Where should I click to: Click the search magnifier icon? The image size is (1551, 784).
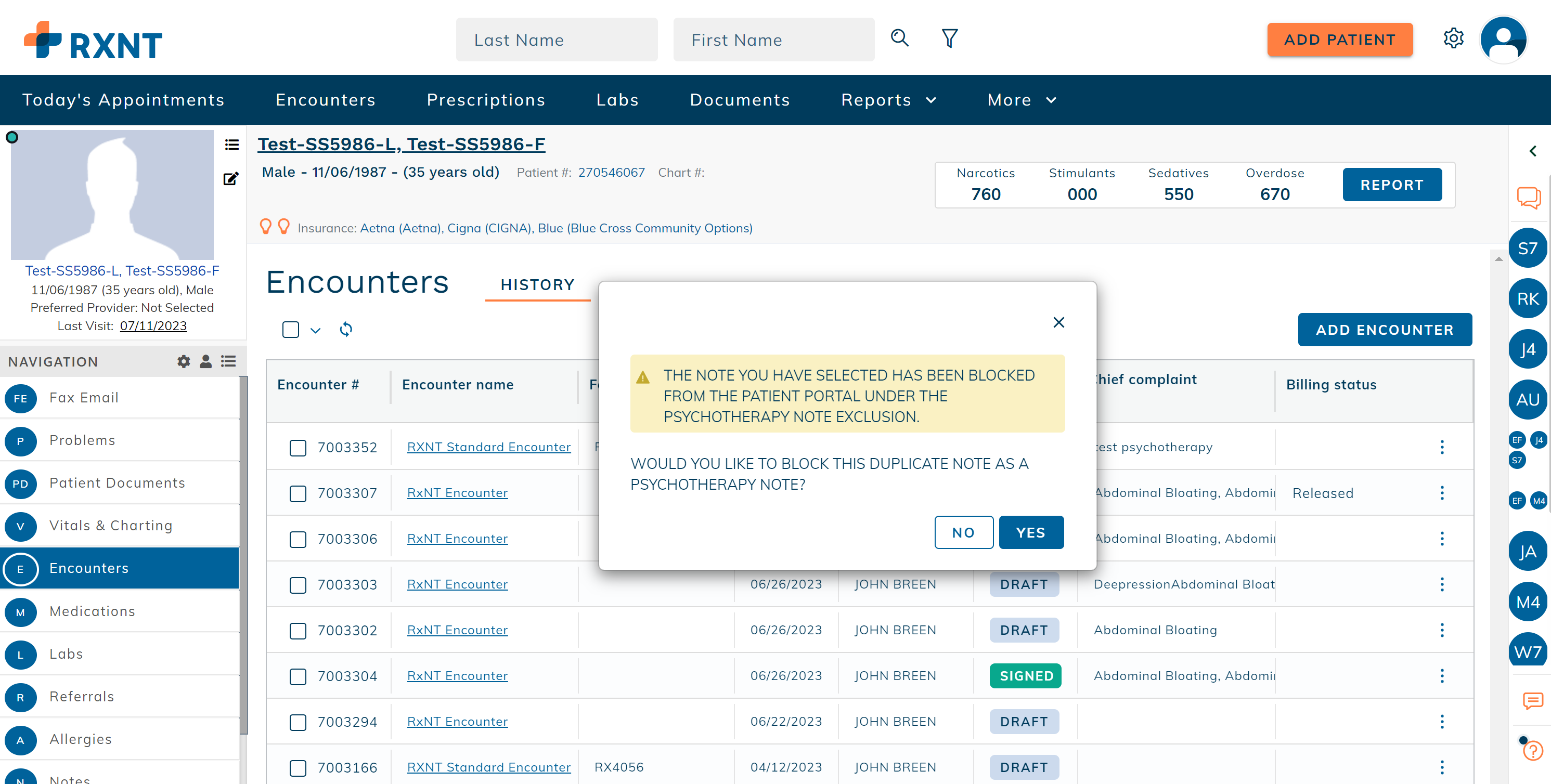point(899,38)
